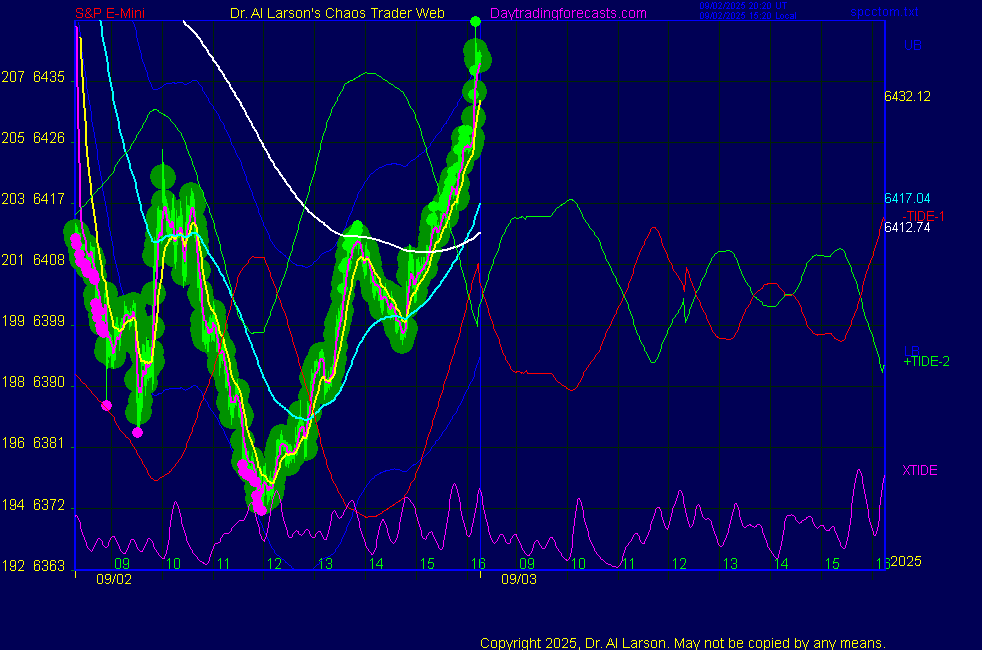This screenshot has height=650, width=982.
Task: Select the white 6412.74 price value
Action: 907,227
